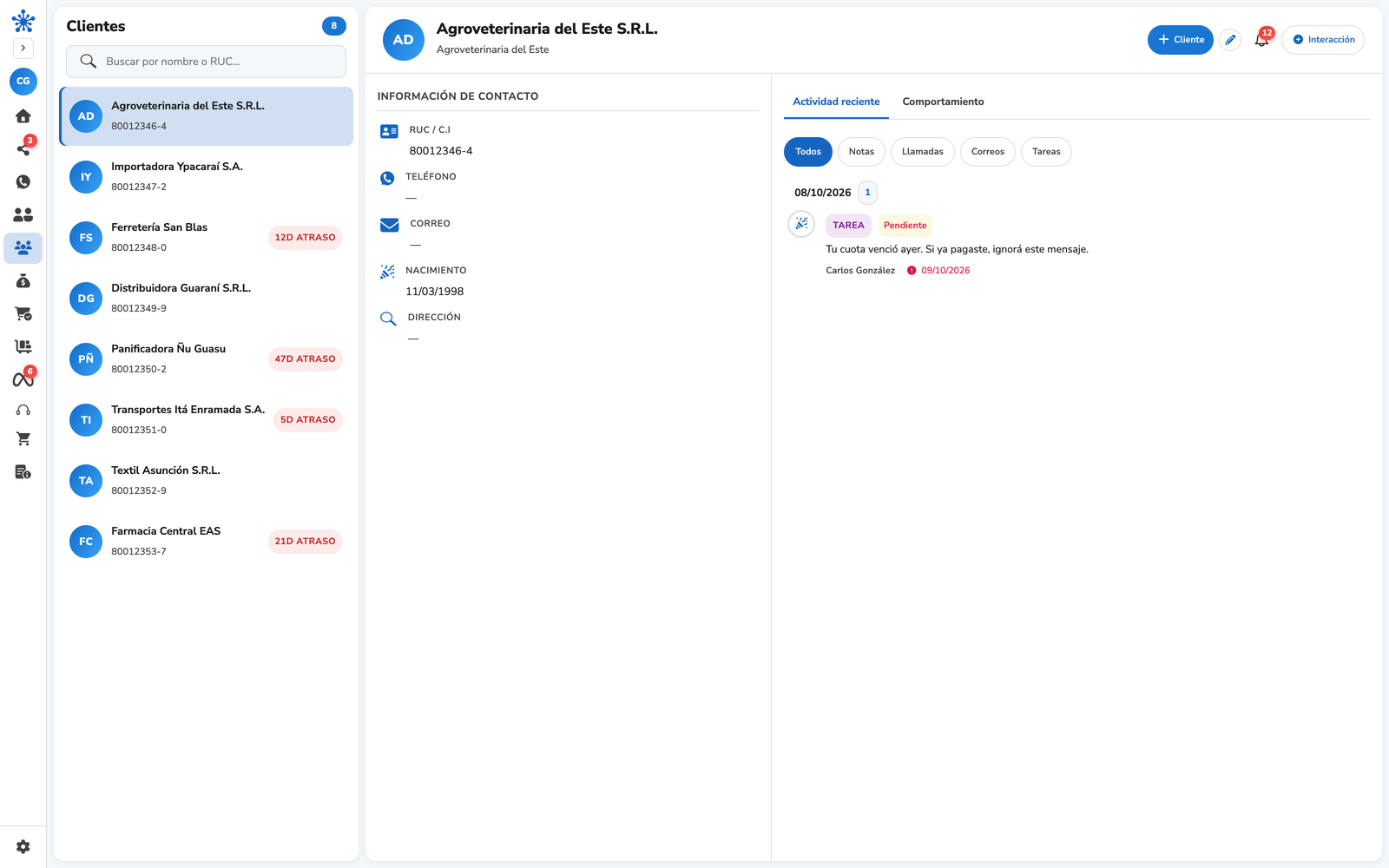Screen dimensions: 1389x868
Task: Switch to Actividad reciente tab
Action: (x=836, y=102)
